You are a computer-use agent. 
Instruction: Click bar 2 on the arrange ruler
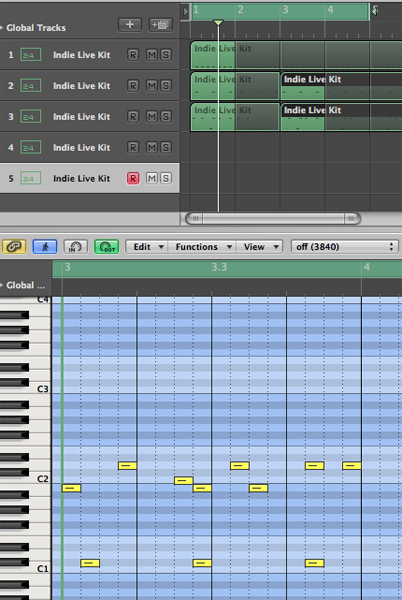(x=240, y=10)
